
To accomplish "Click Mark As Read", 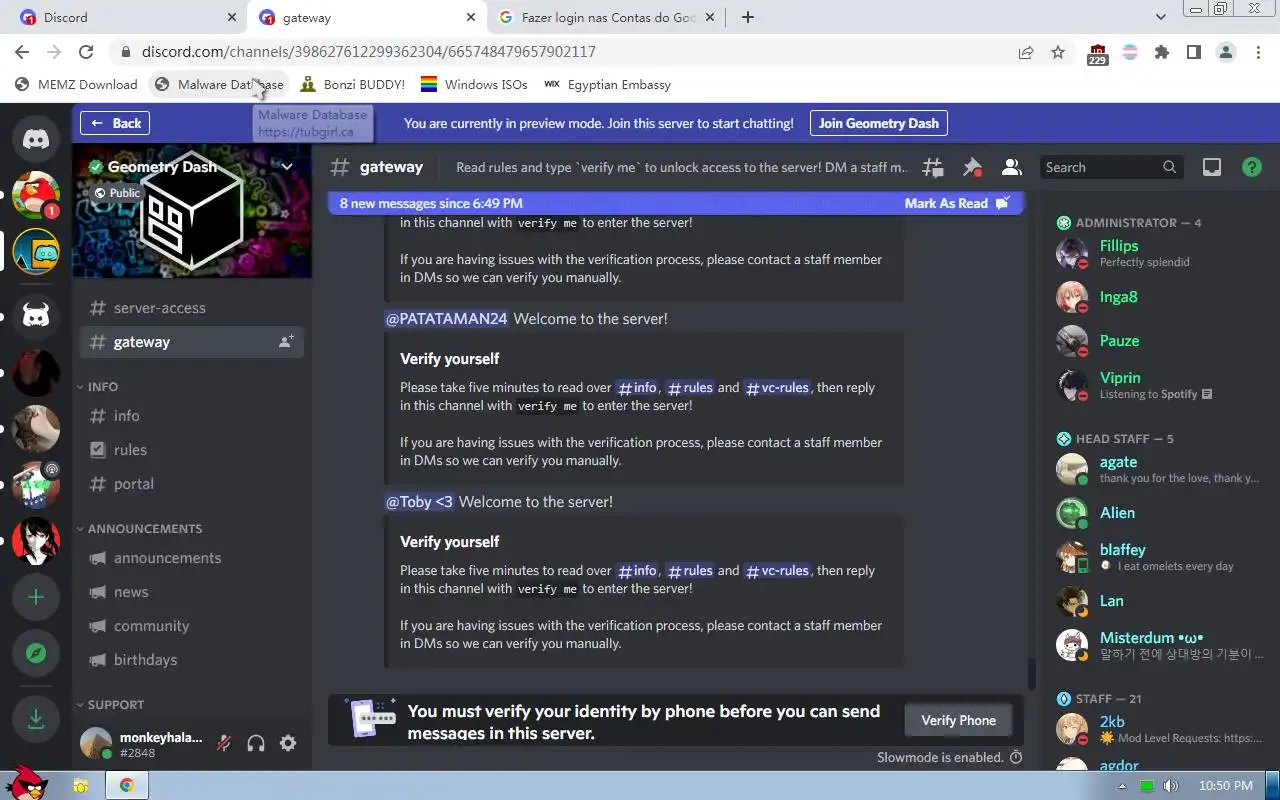I will tap(957, 203).
